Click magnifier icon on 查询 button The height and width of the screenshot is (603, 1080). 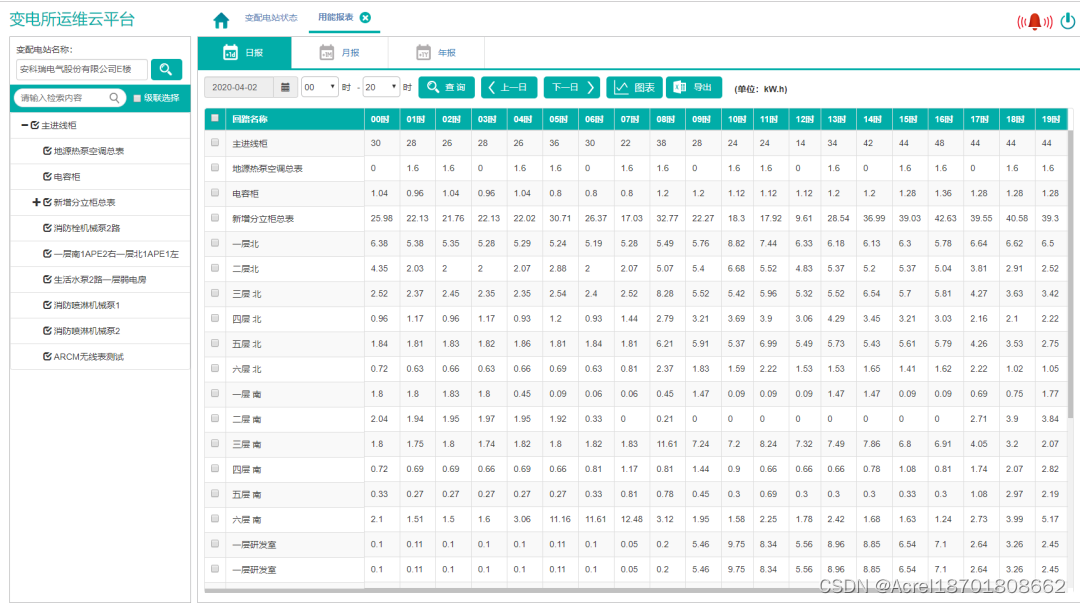(x=433, y=87)
